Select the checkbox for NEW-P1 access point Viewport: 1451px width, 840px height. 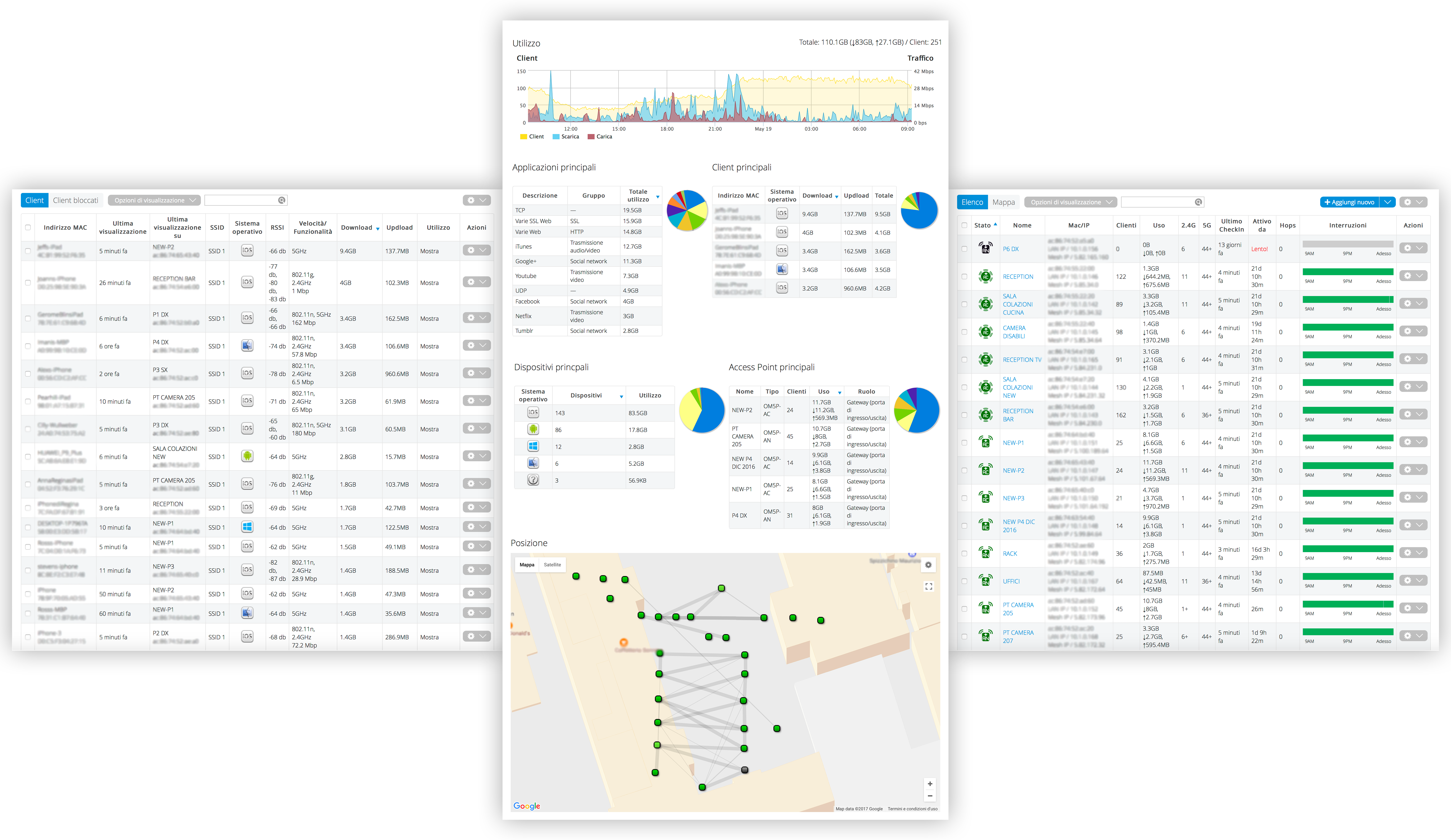[964, 443]
